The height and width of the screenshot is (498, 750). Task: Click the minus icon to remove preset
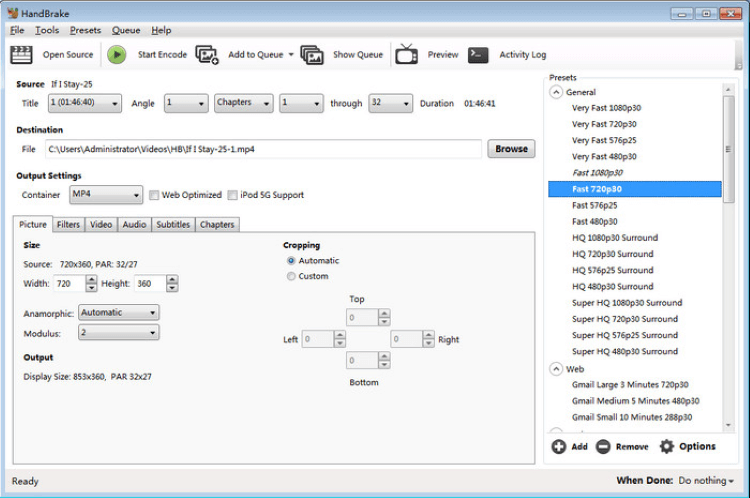point(603,446)
